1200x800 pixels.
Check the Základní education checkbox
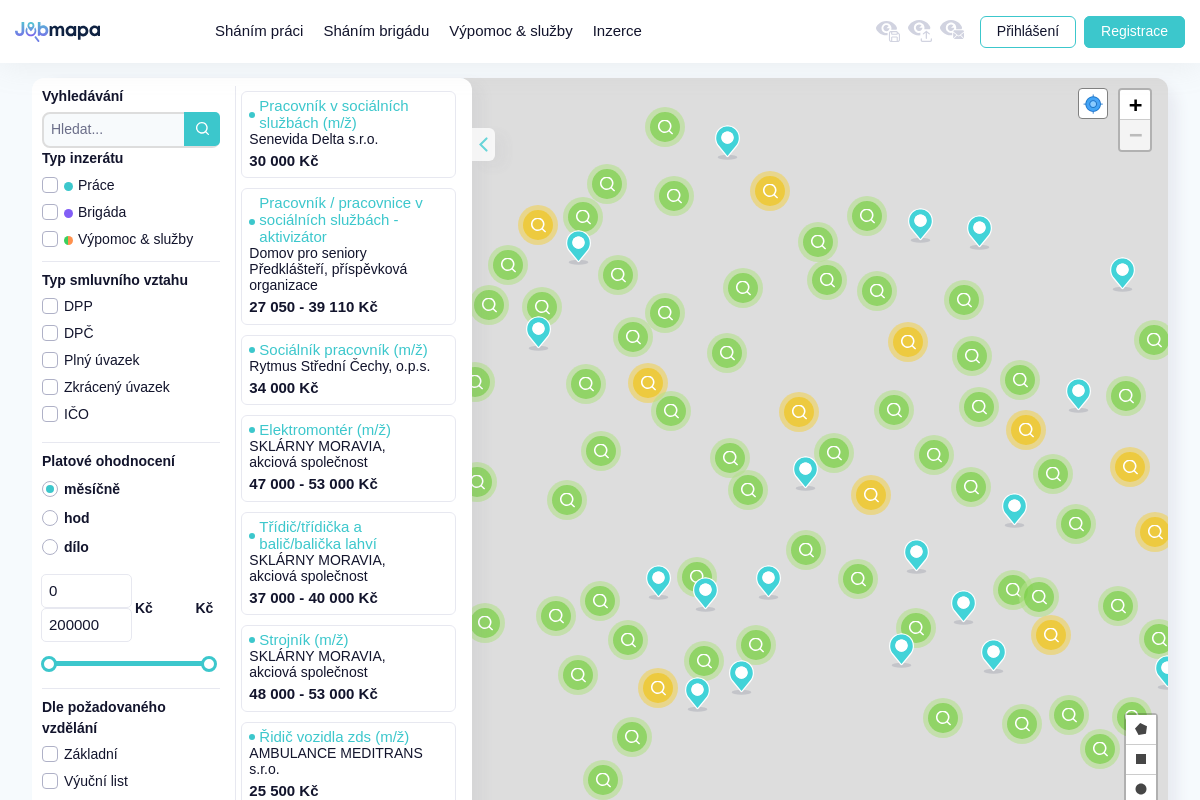[x=50, y=754]
